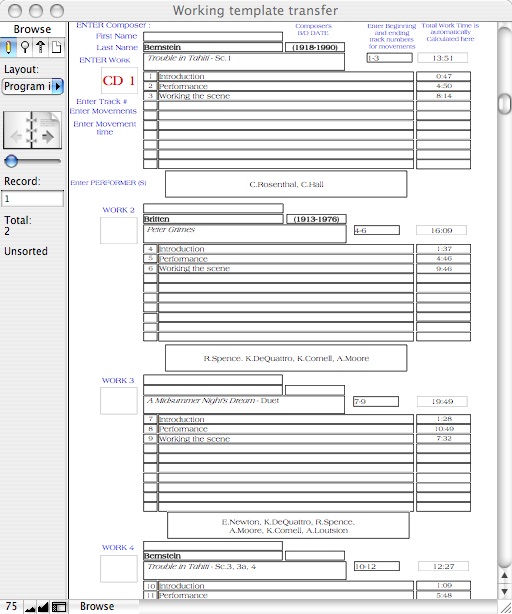This screenshot has height=614, width=512.
Task: Click the work title Trouble in Tahiti Sc.1
Action: [x=244, y=62]
